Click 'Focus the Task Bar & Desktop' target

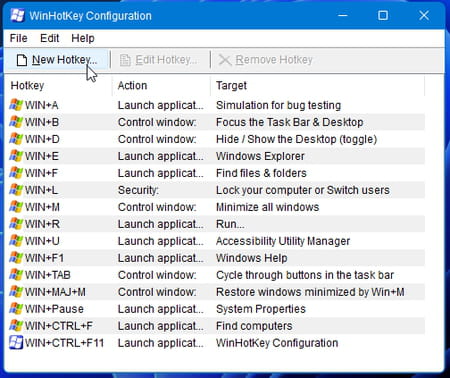click(290, 122)
